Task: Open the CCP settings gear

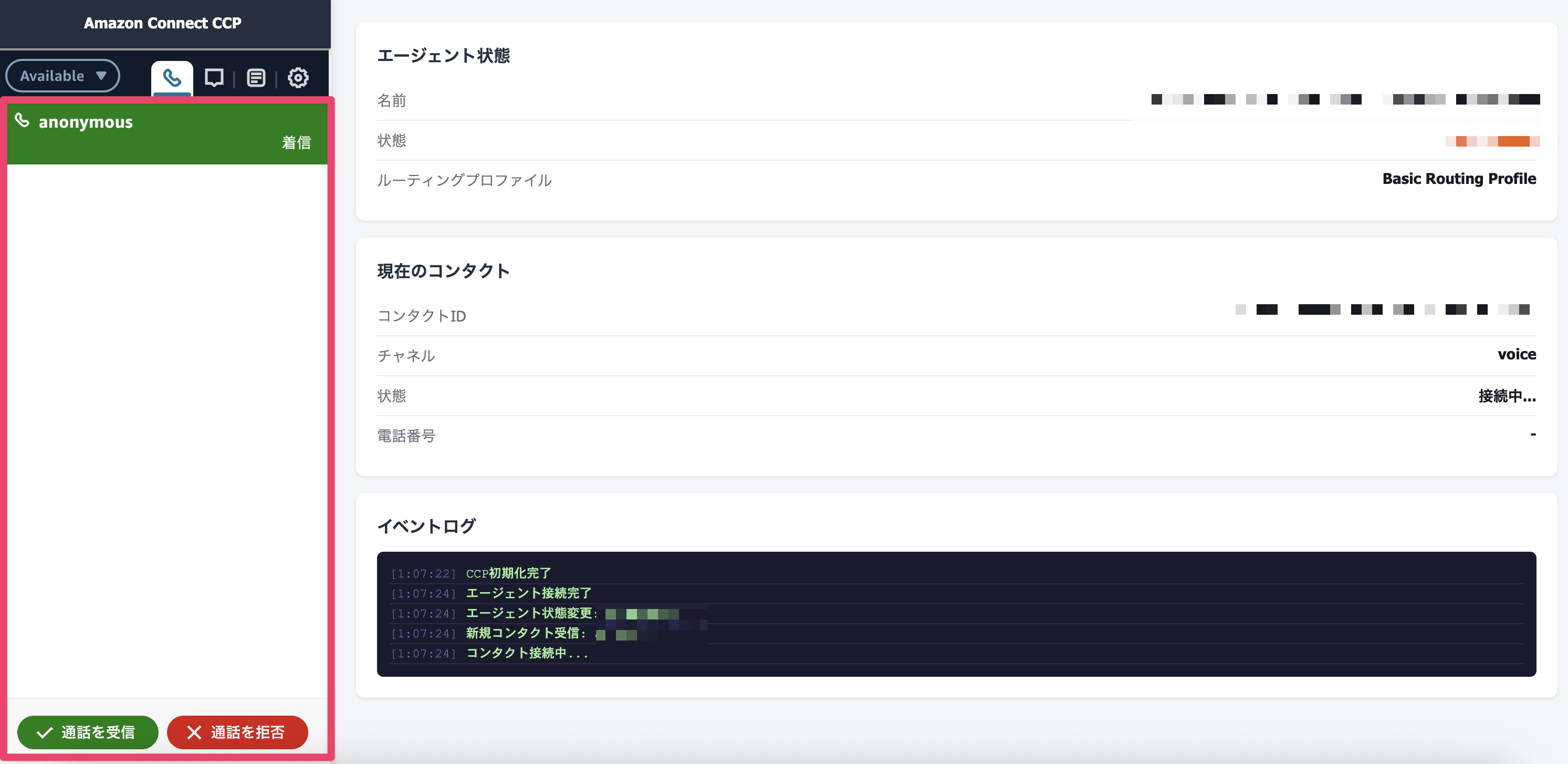Action: coord(297,77)
